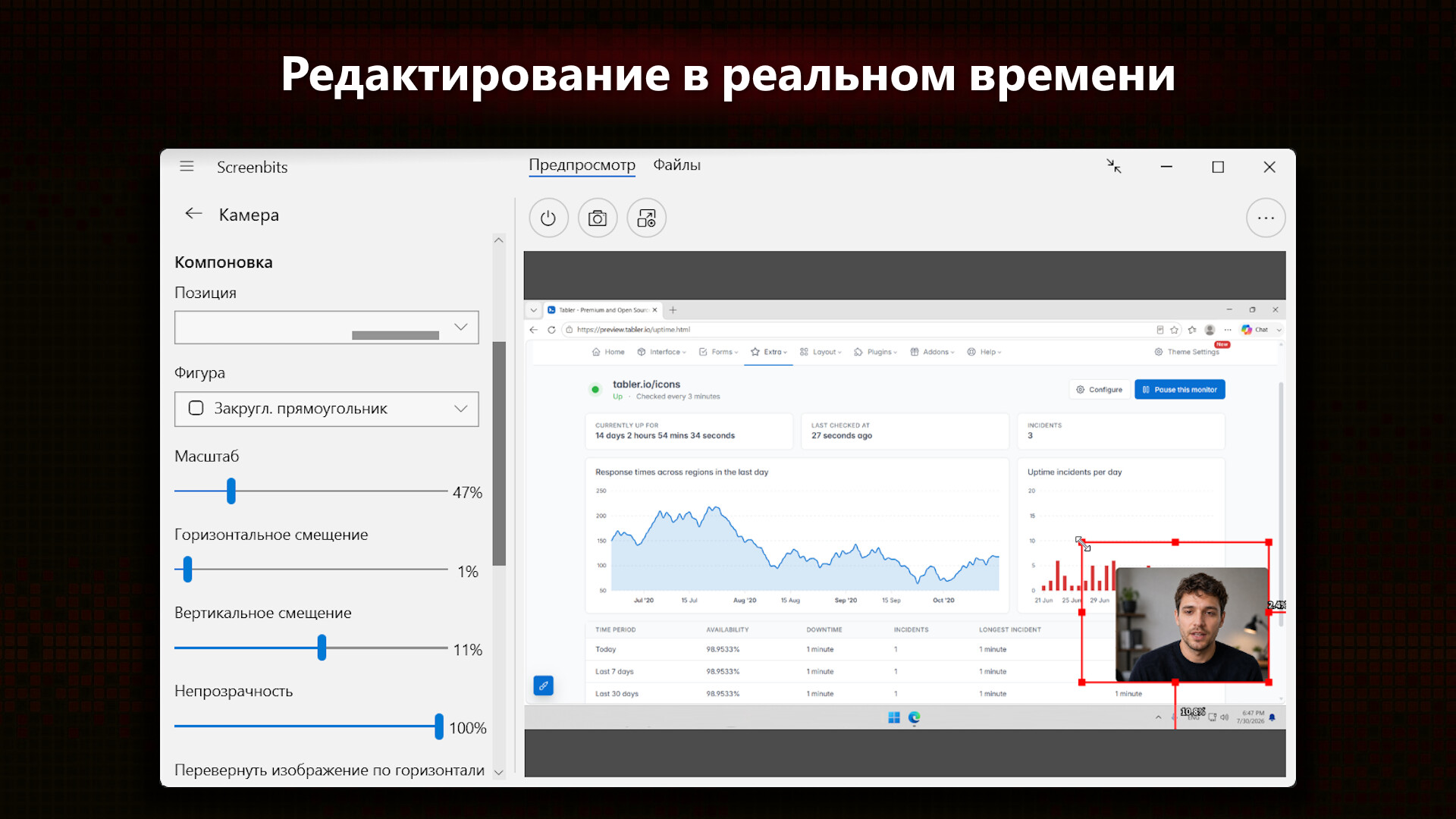The width and height of the screenshot is (1456, 819).
Task: Switch Screenbits to compact mode
Action: 1114,166
